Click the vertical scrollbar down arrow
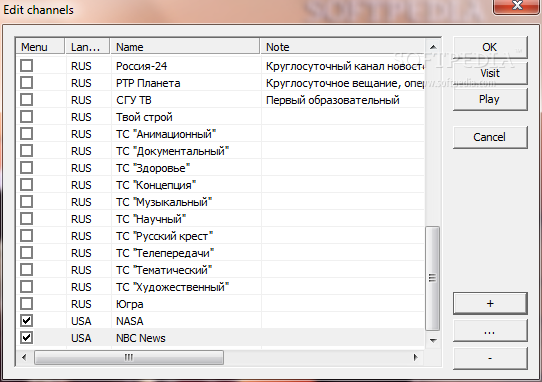Viewport: 542px width, 382px height. tap(433, 341)
